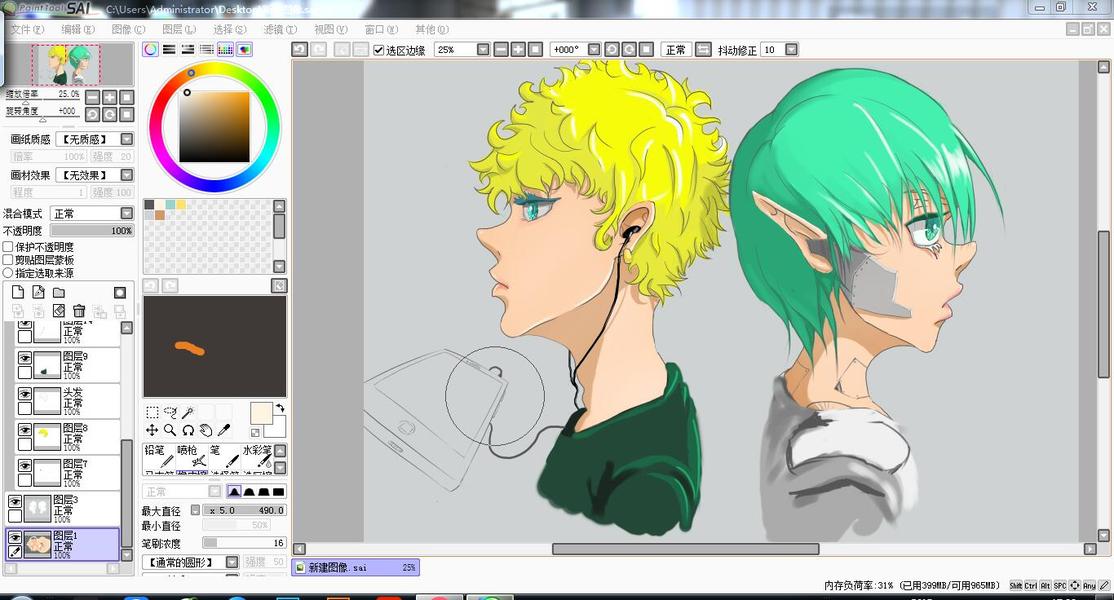Create a new linework layer
1114x600 pixels.
click(38, 292)
